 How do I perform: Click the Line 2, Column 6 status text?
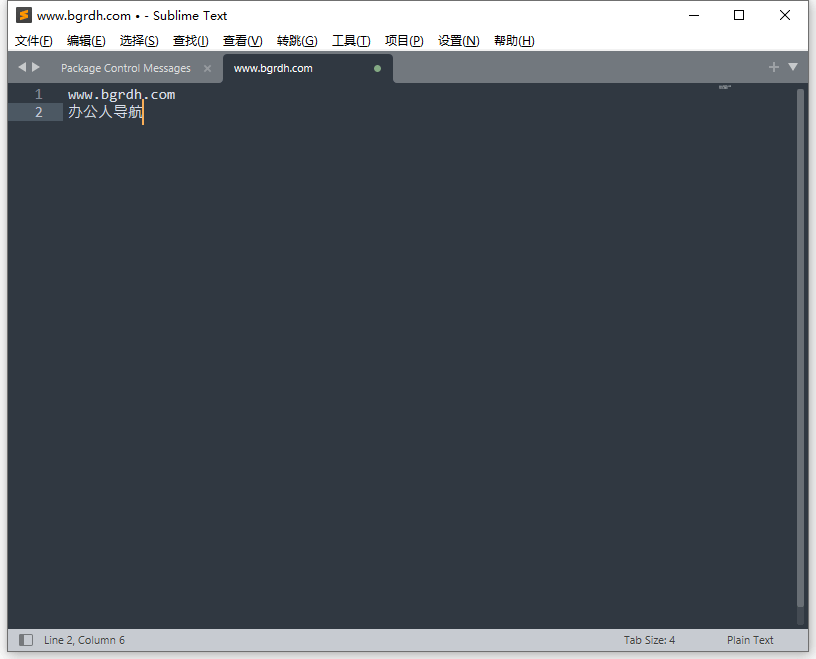click(x=84, y=640)
